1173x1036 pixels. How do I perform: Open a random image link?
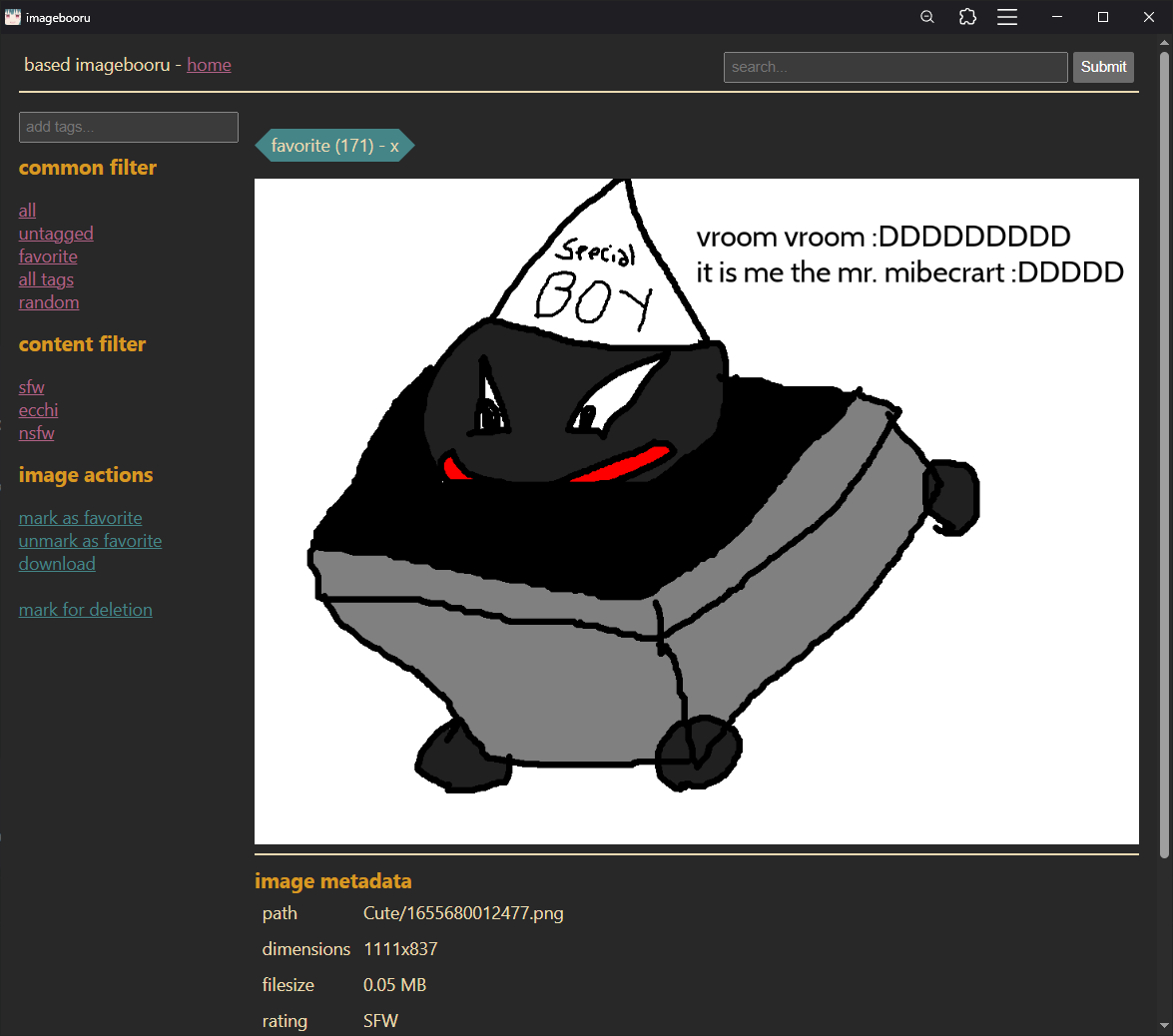pos(49,302)
